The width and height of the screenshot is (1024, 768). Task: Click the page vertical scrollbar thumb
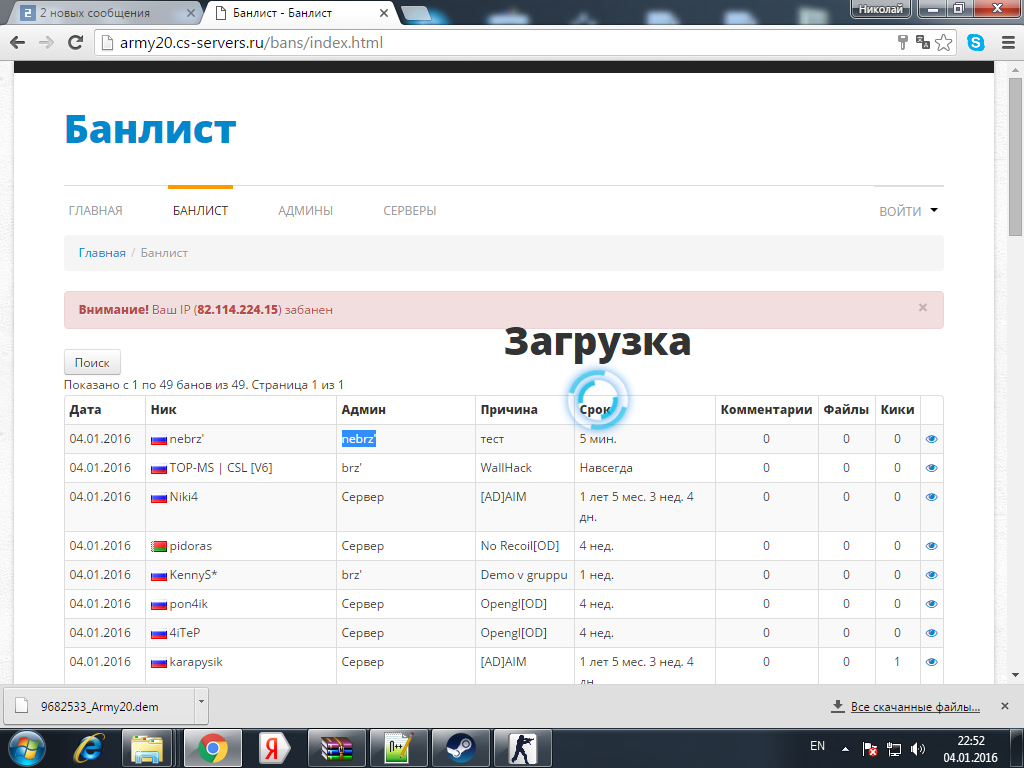(1016, 157)
